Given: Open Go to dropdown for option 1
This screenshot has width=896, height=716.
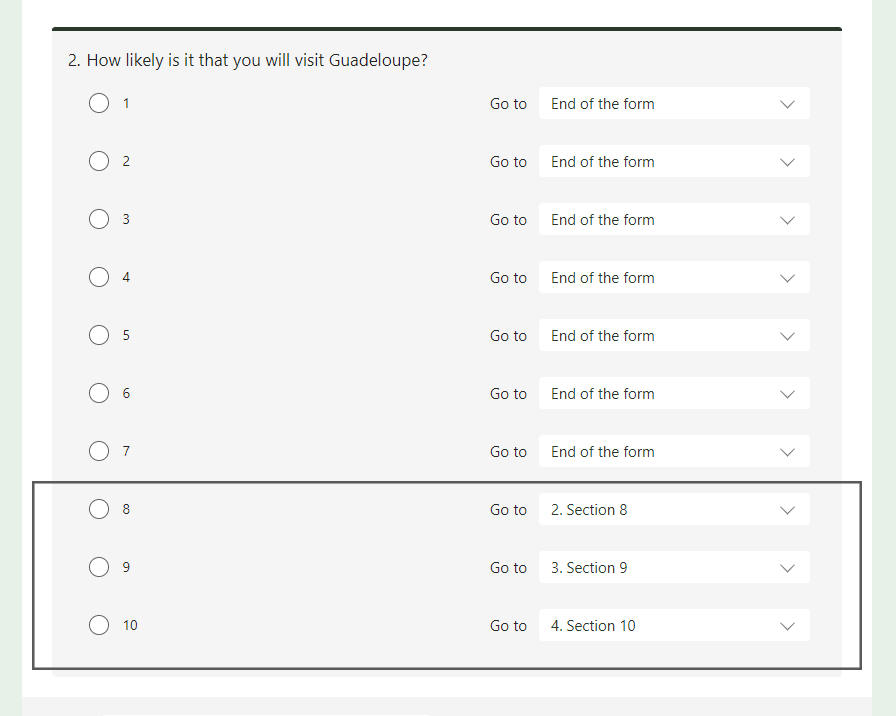Looking at the screenshot, I should click(x=673, y=103).
